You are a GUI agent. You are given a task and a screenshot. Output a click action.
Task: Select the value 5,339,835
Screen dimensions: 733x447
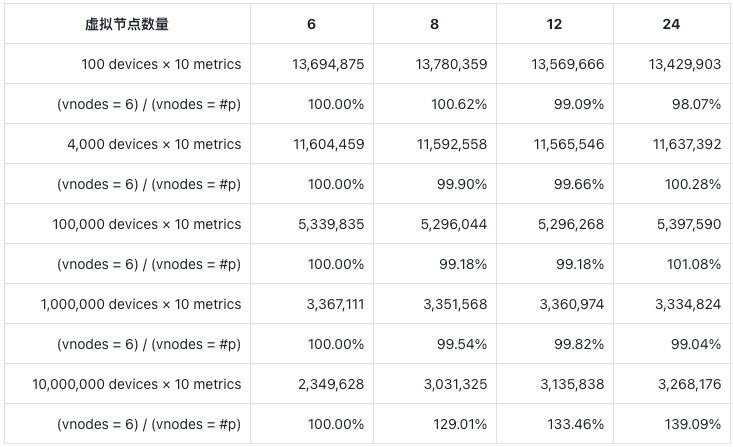(x=332, y=224)
